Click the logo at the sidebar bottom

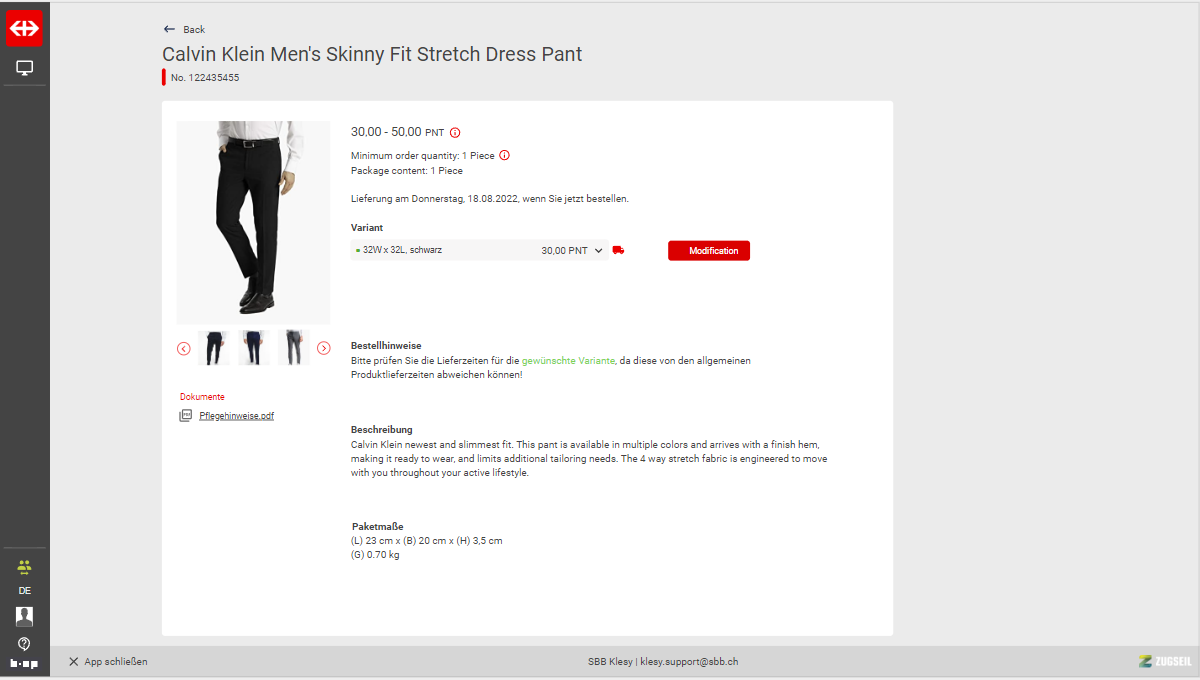(x=24, y=663)
